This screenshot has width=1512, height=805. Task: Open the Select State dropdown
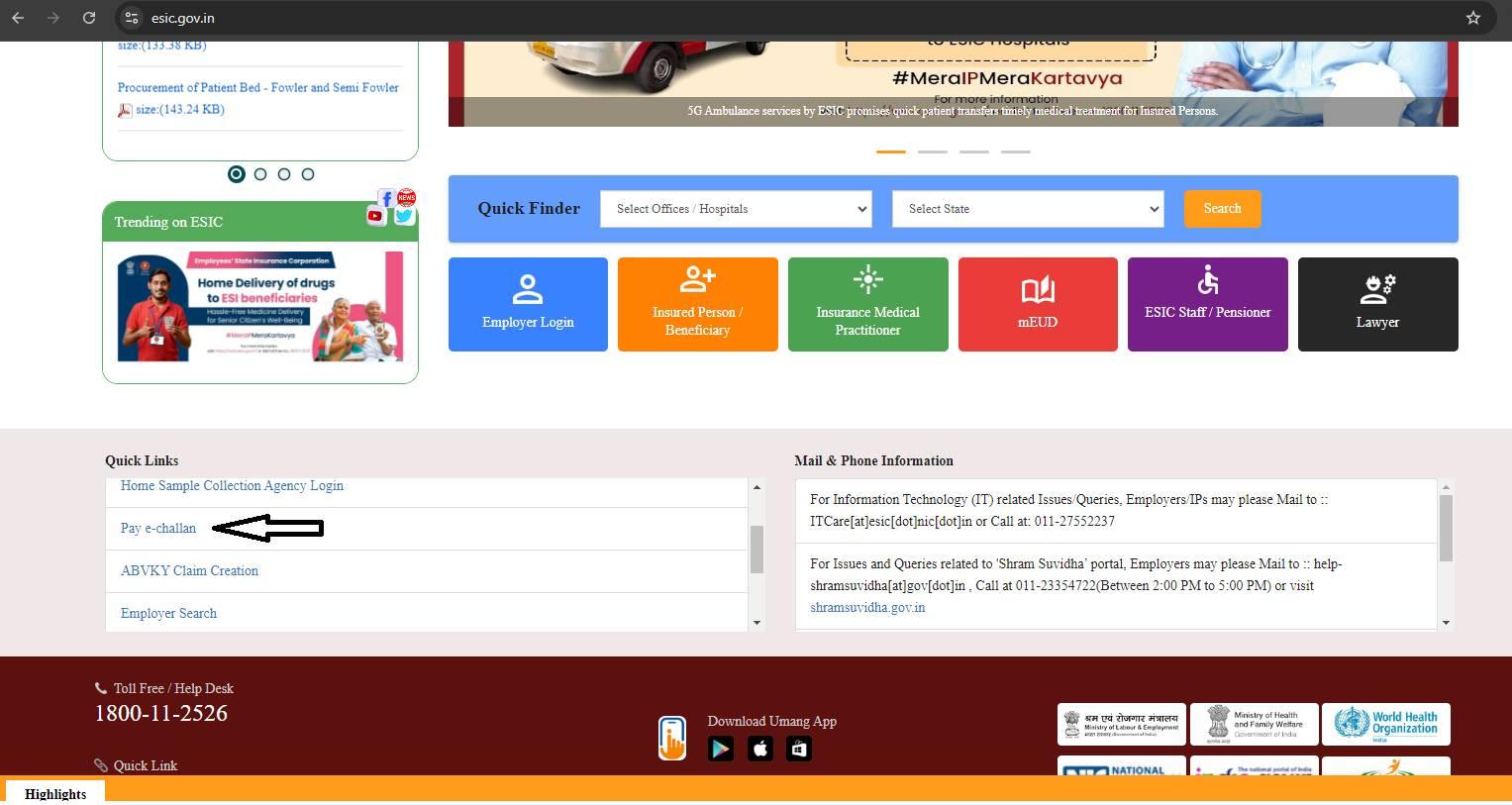pos(1027,209)
